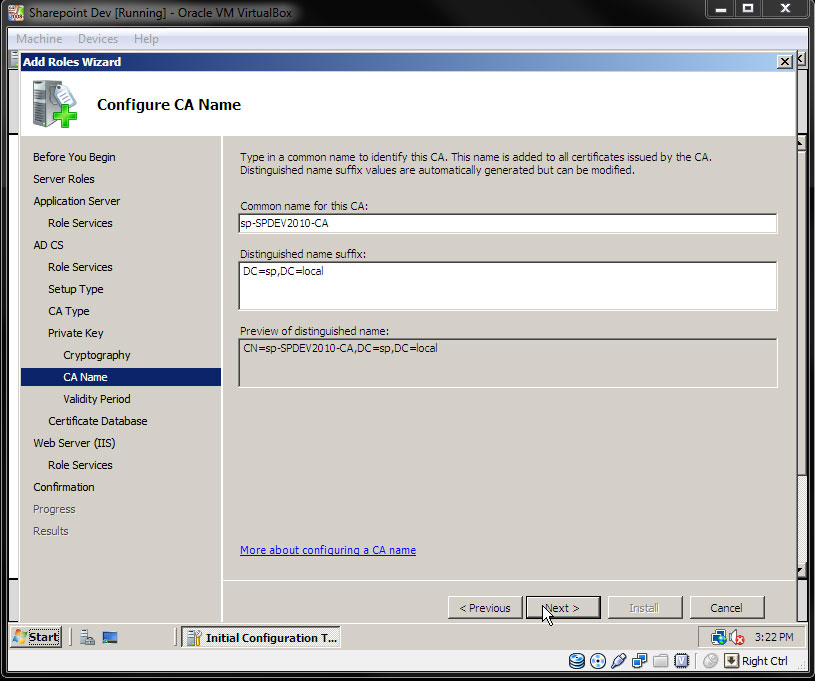Screen dimensions: 815x681
Task: Close the Add Roles Wizard dialog
Action: pyautogui.click(x=784, y=62)
